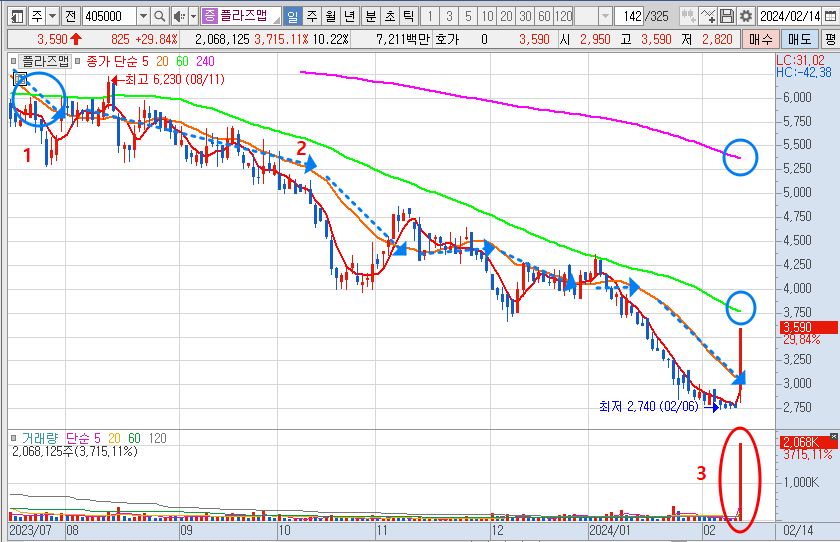Click the 거래량 volume legend label
Screen dimensions: 840x542
tap(40, 439)
